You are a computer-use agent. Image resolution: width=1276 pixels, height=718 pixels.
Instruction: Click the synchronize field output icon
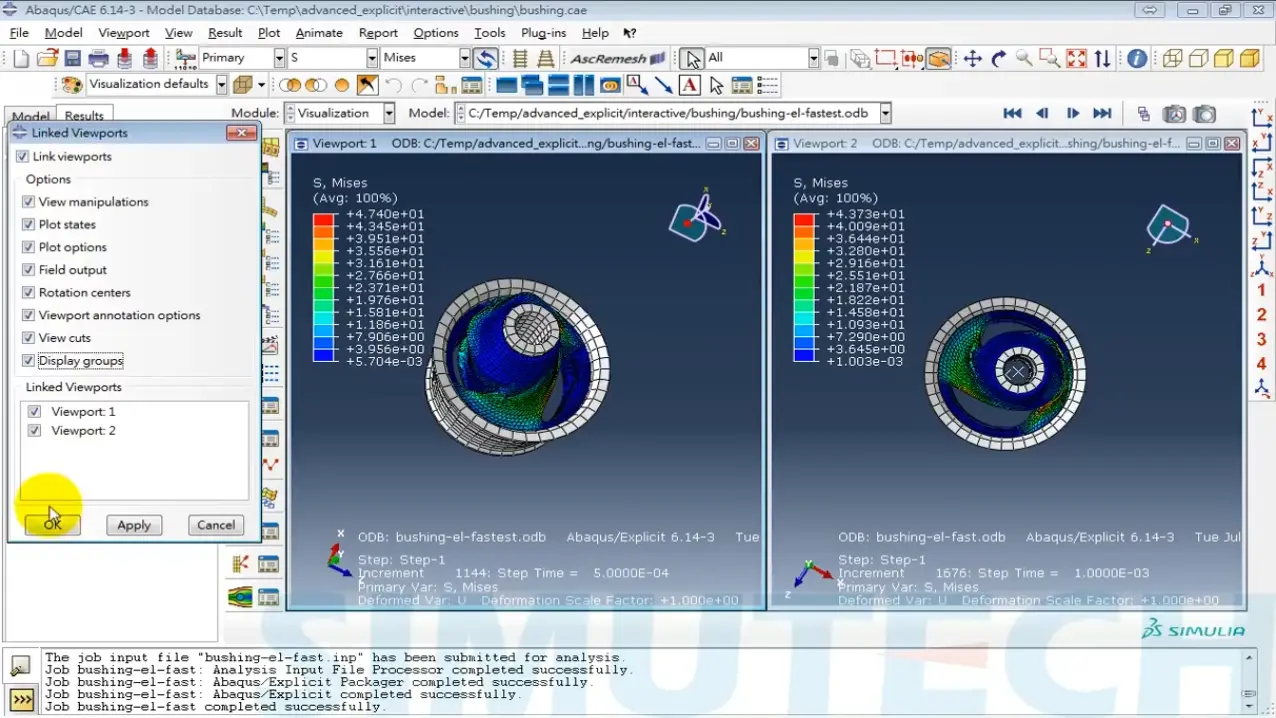coord(486,58)
